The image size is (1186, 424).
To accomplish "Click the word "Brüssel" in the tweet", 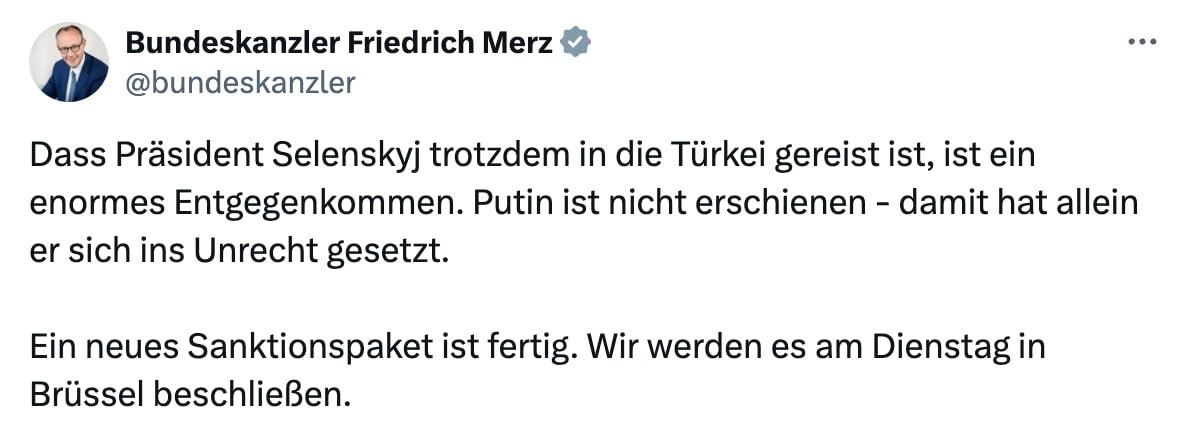I will click(87, 392).
